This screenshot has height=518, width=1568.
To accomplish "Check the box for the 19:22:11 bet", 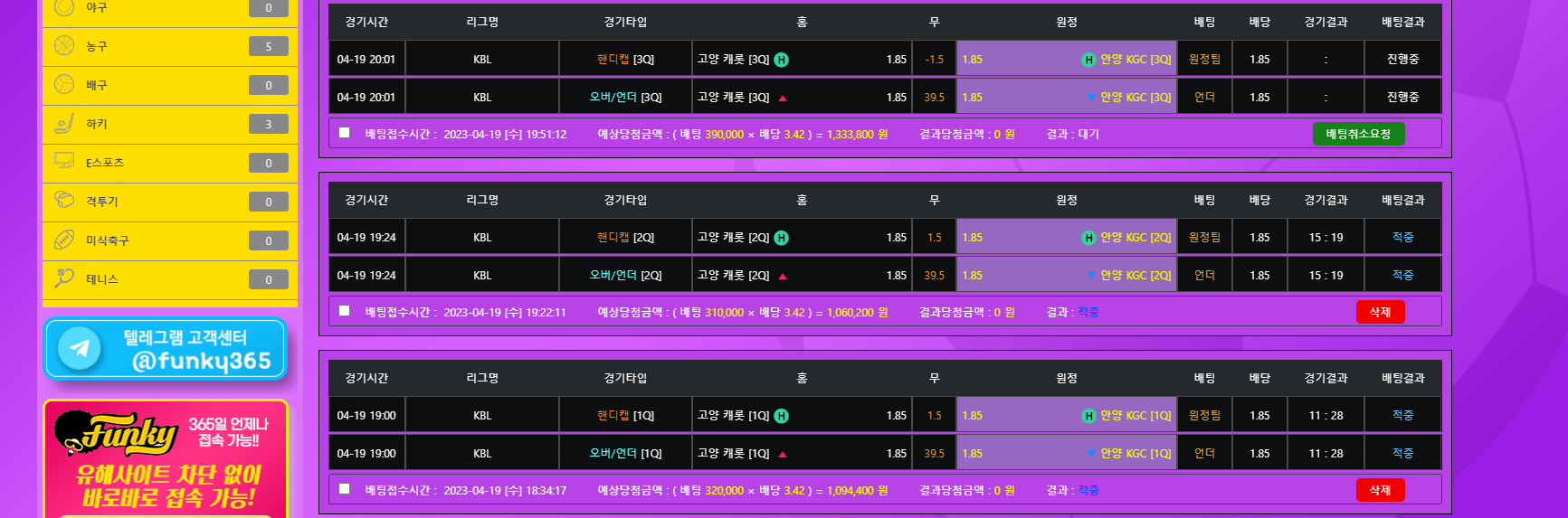I will [x=345, y=311].
